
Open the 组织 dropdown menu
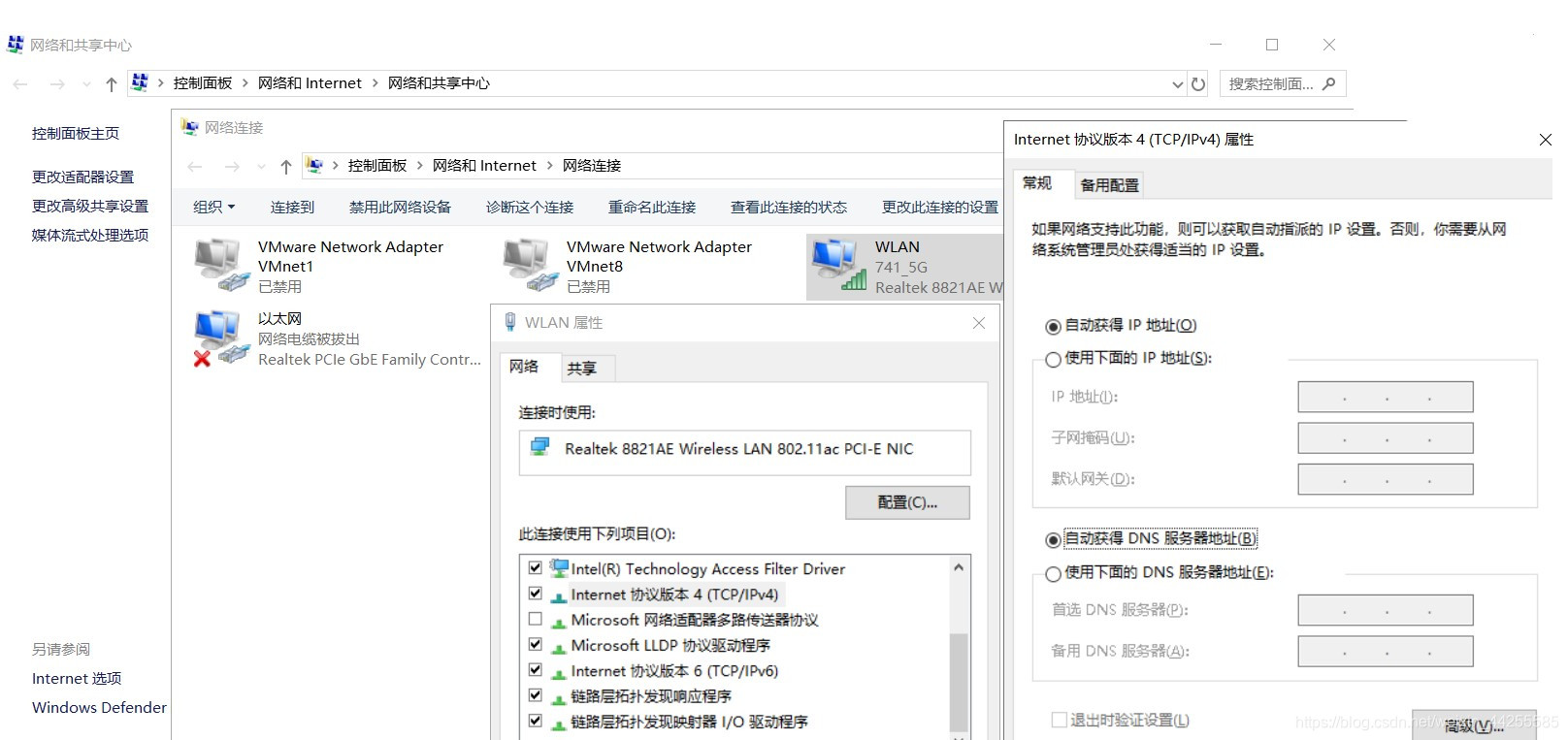(x=214, y=207)
